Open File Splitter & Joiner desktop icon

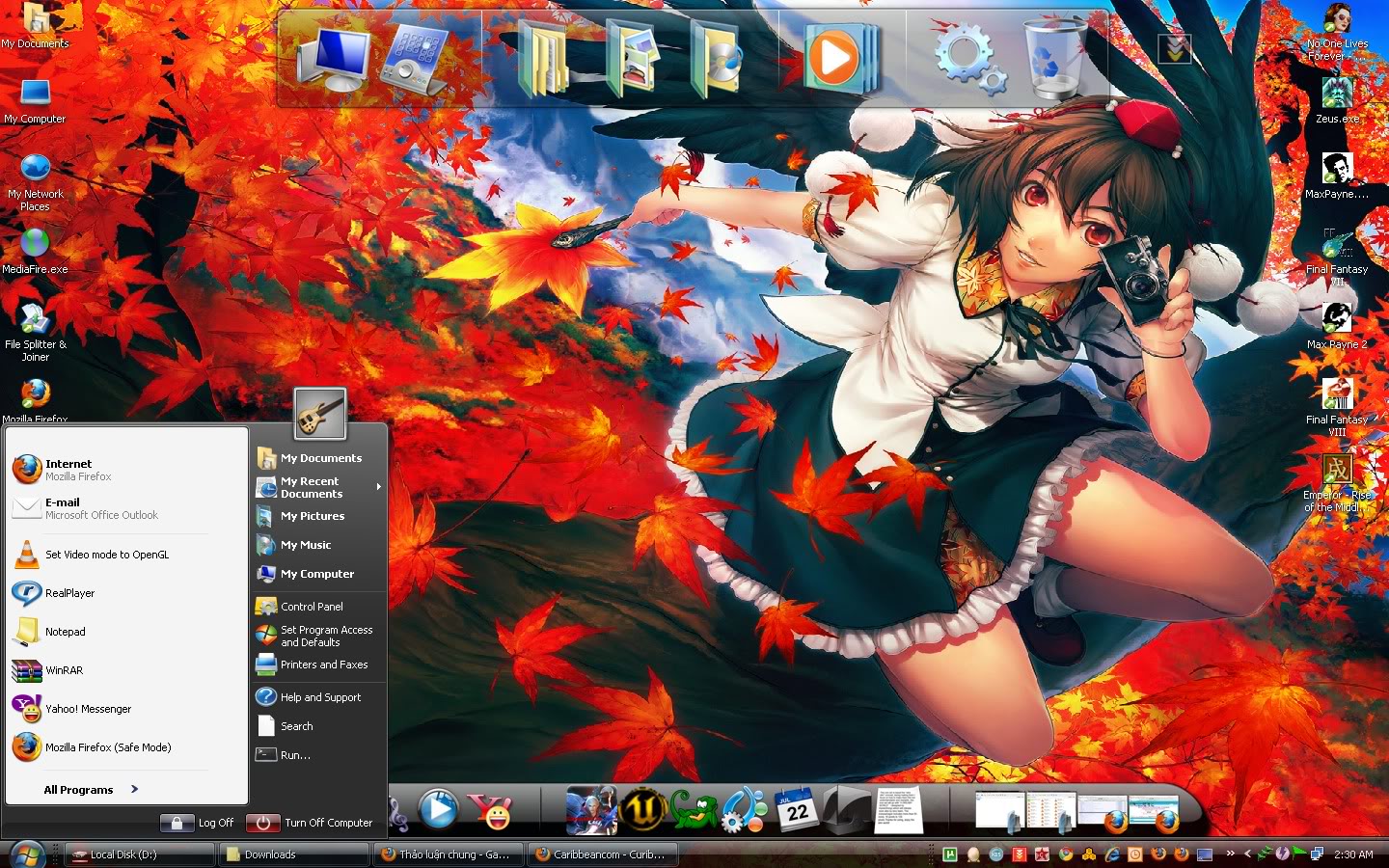coord(35,333)
